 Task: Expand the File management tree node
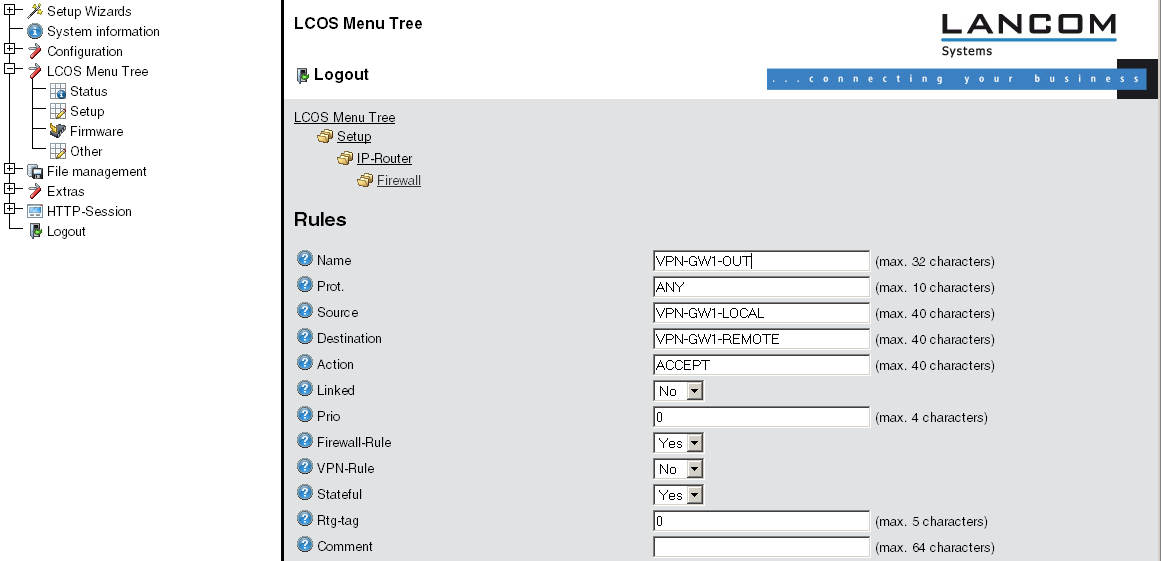(9, 169)
